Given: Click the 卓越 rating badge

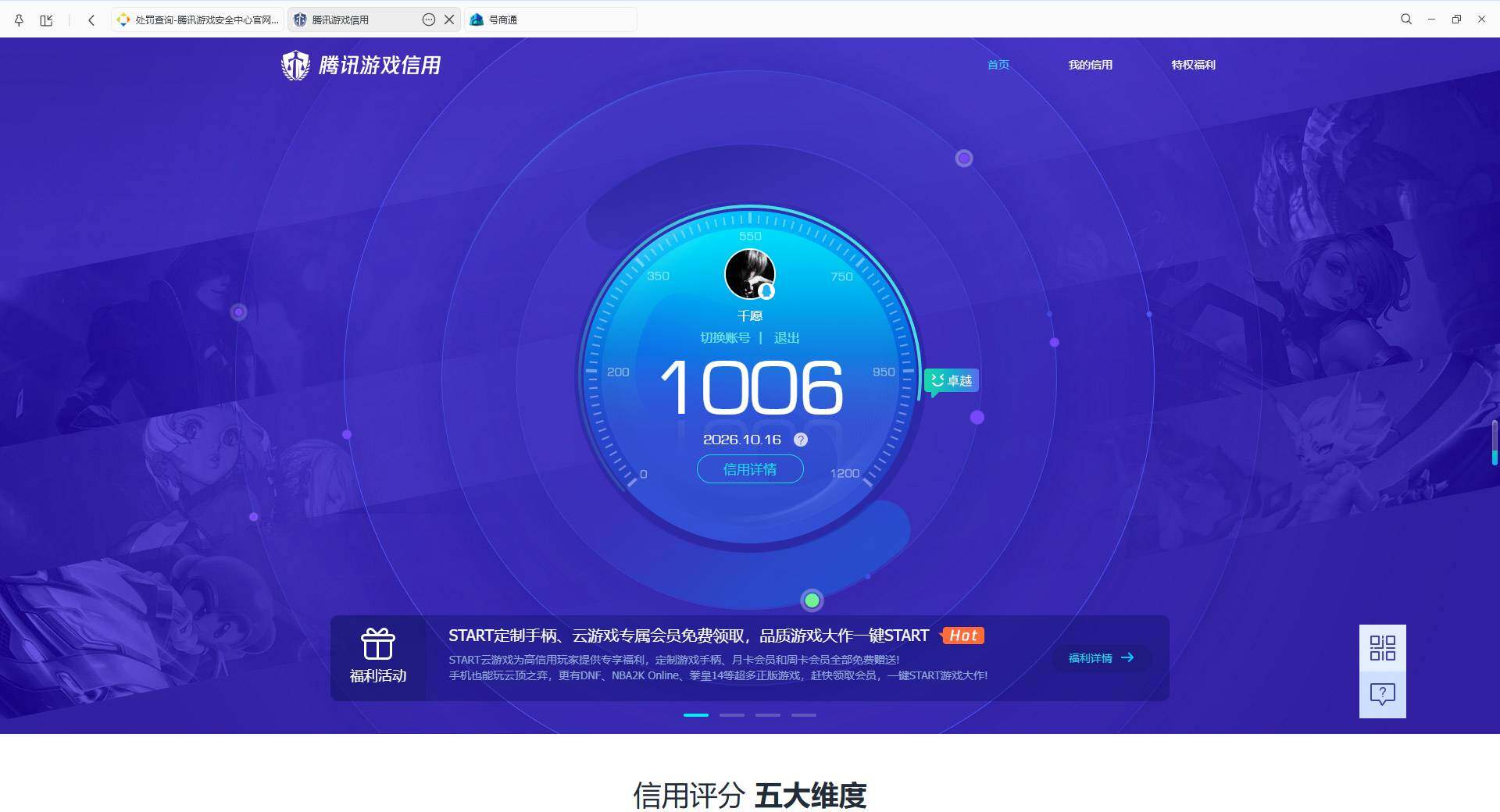Looking at the screenshot, I should coord(952,381).
